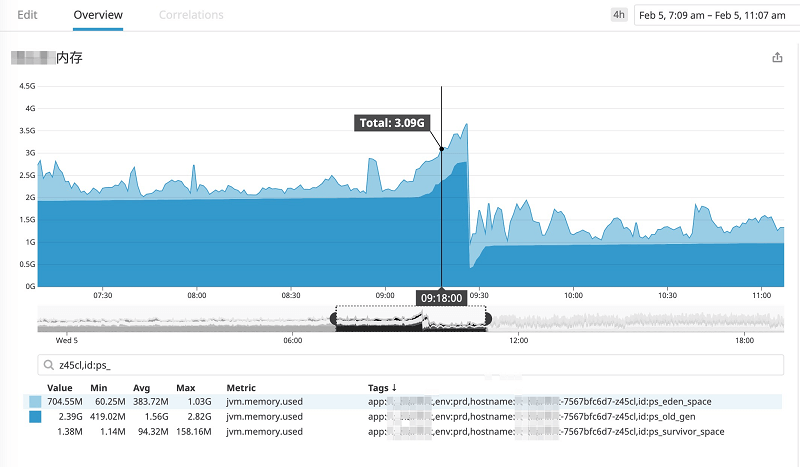This screenshot has width=800, height=467.
Task: Sort legend by the Value column
Action: [x=60, y=387]
